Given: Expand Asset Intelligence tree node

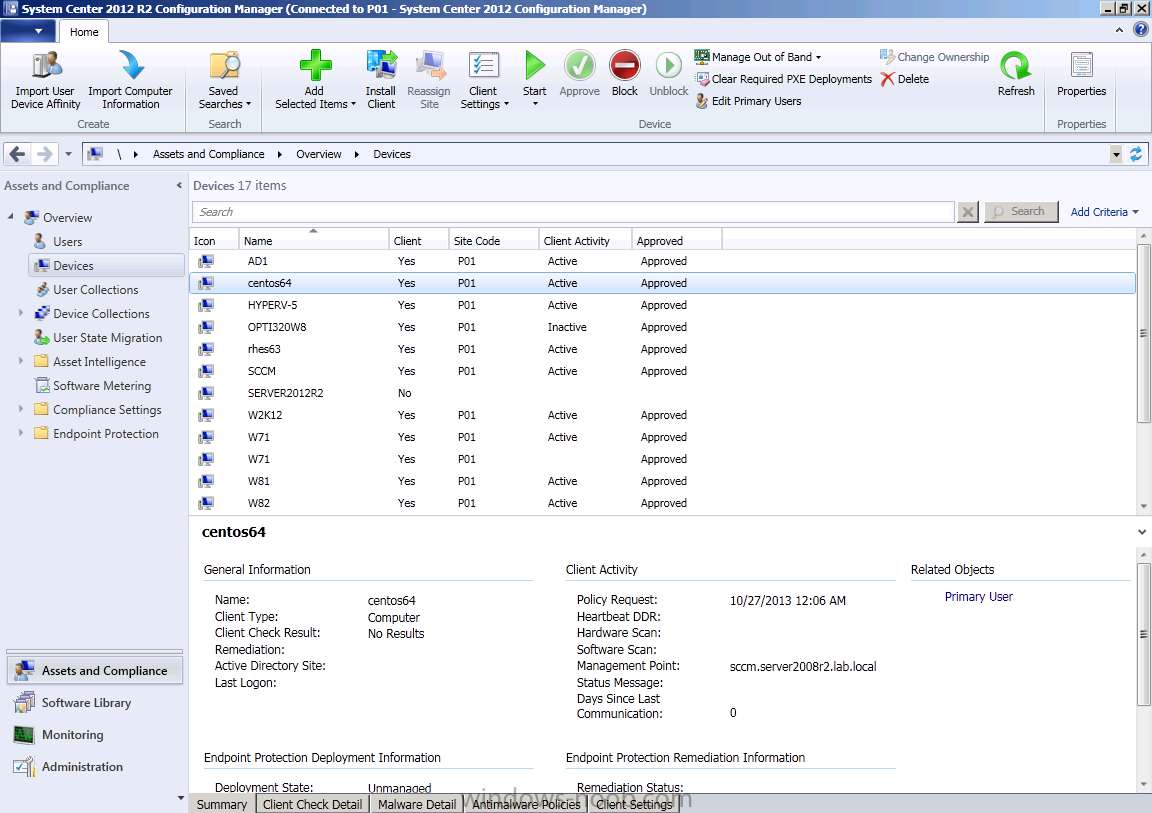Looking at the screenshot, I should tap(21, 361).
